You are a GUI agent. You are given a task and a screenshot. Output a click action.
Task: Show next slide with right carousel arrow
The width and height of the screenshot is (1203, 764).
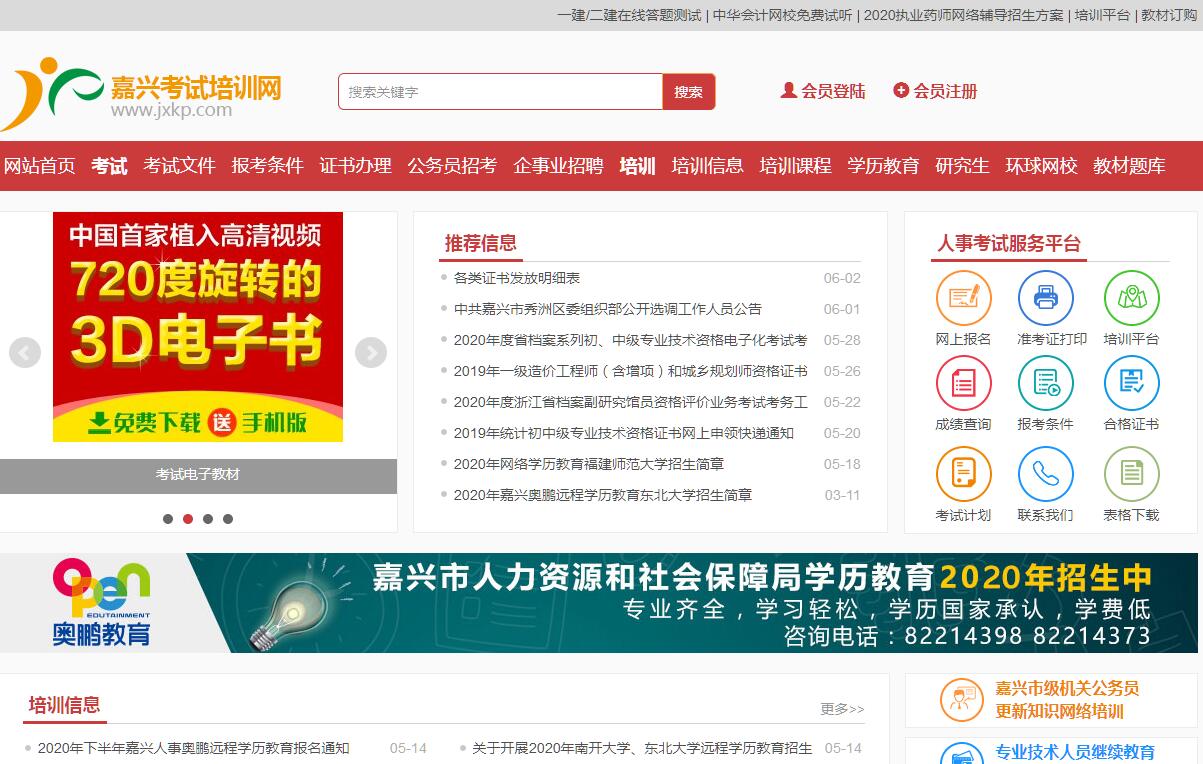tap(371, 353)
